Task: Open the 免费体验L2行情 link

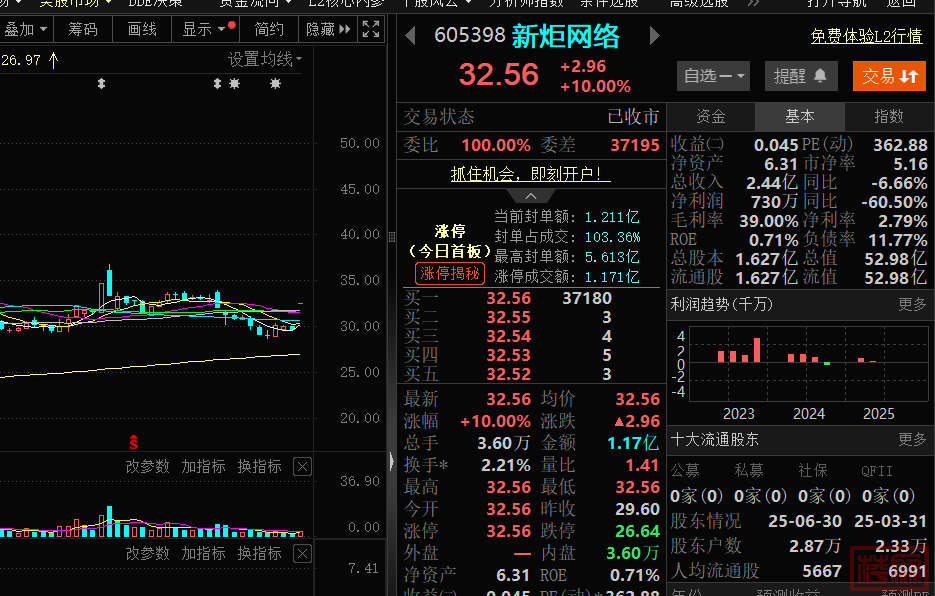Action: 866,36
